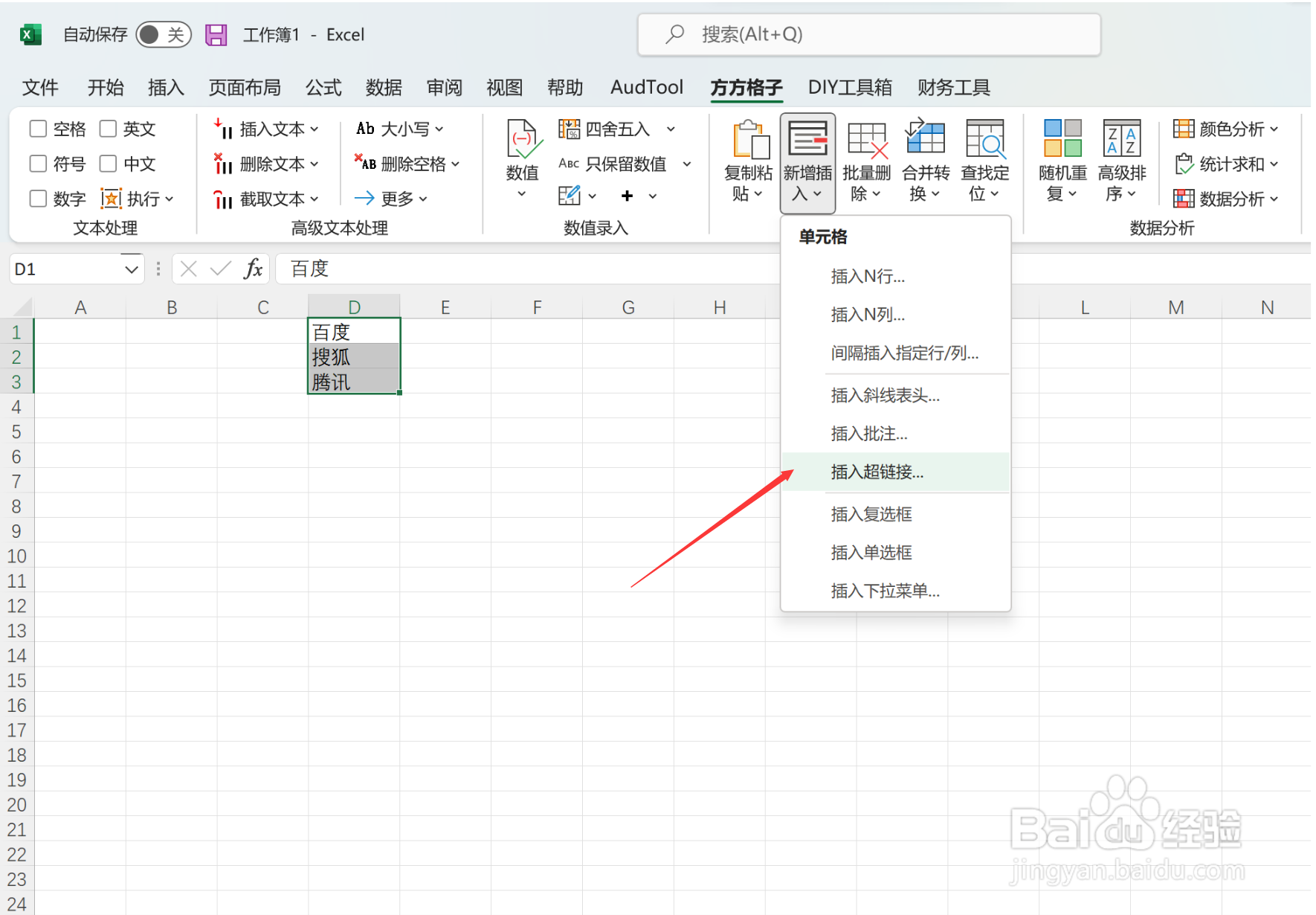Check the 符号 checkbox
Viewport: 1316px width, 915px height.
[x=38, y=164]
